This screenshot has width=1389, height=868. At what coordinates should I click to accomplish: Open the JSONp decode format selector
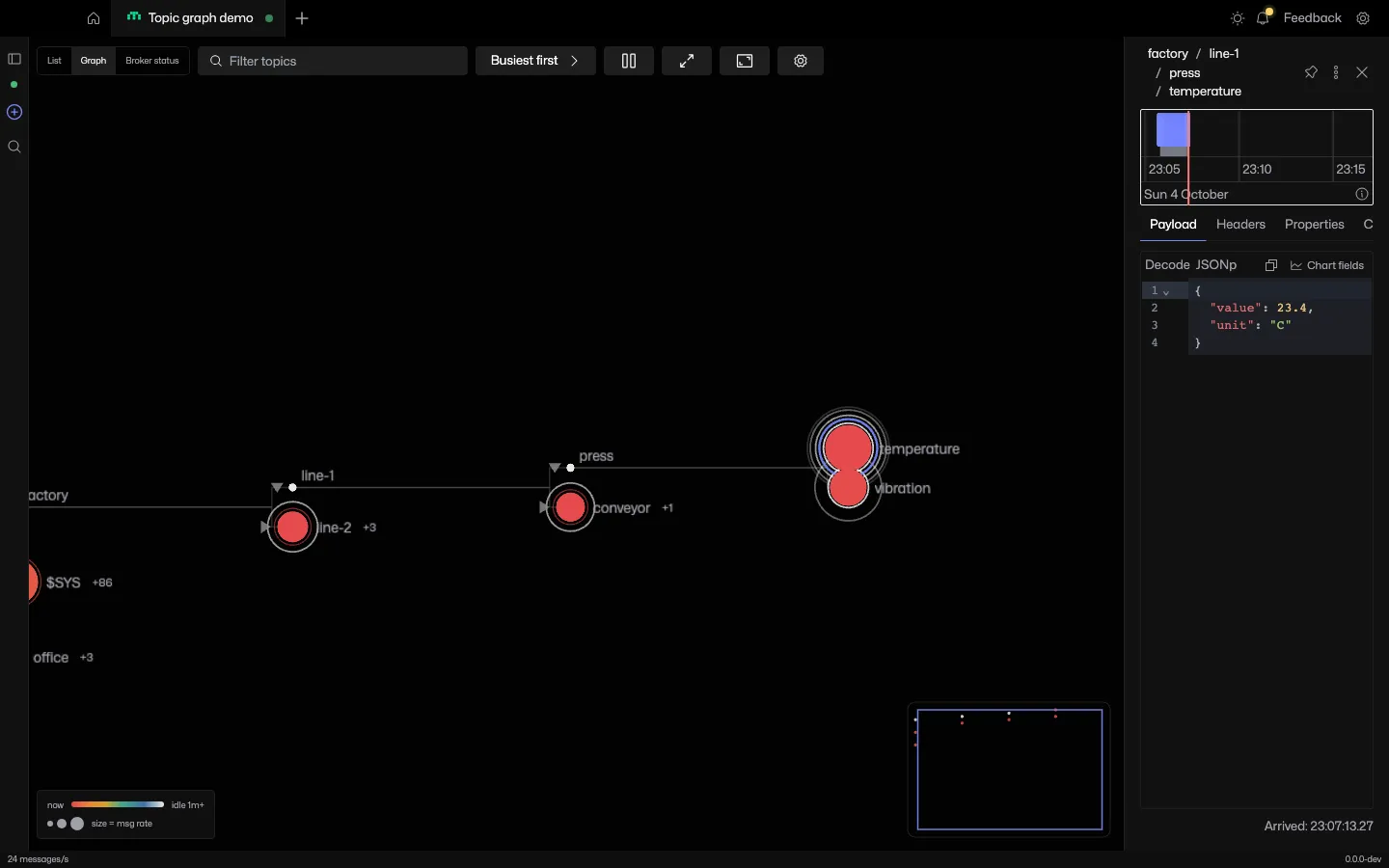click(x=1216, y=264)
